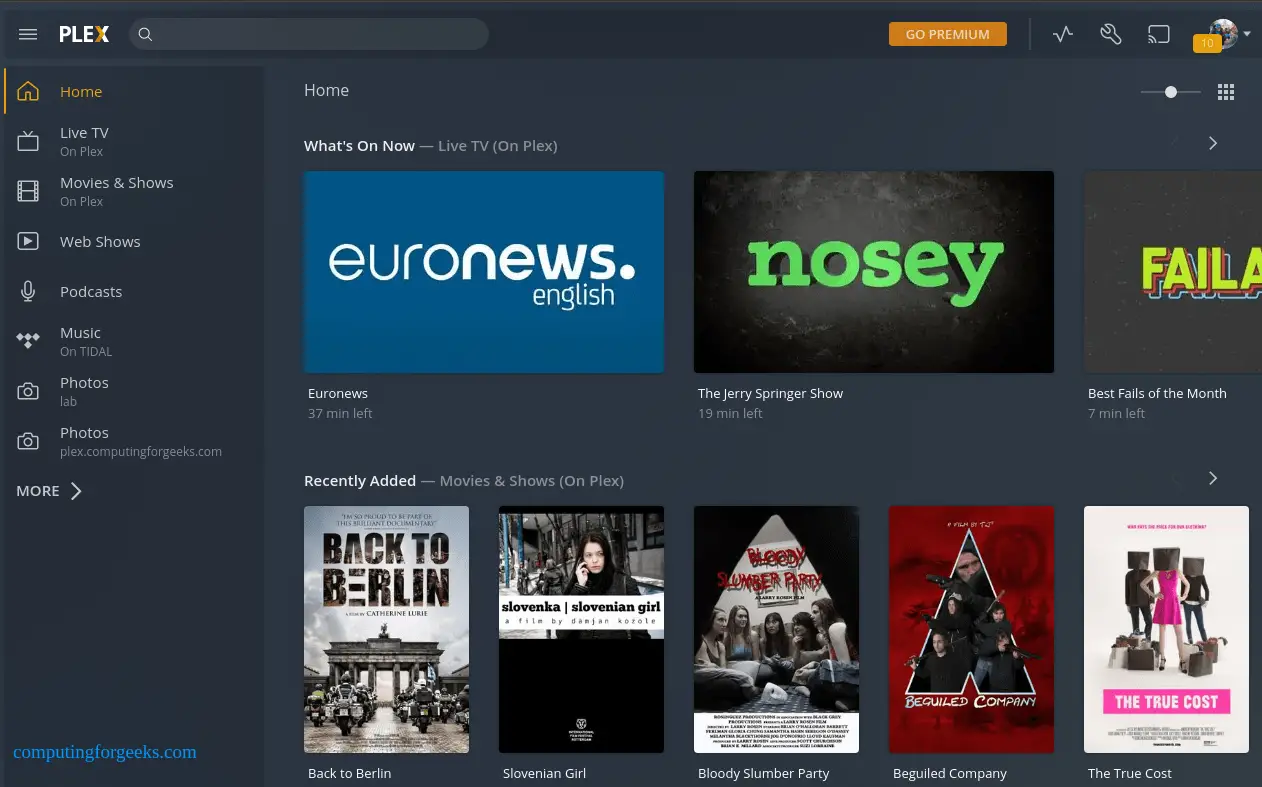The height and width of the screenshot is (787, 1262).
Task: Click the Recently Added heading
Action: pos(360,480)
